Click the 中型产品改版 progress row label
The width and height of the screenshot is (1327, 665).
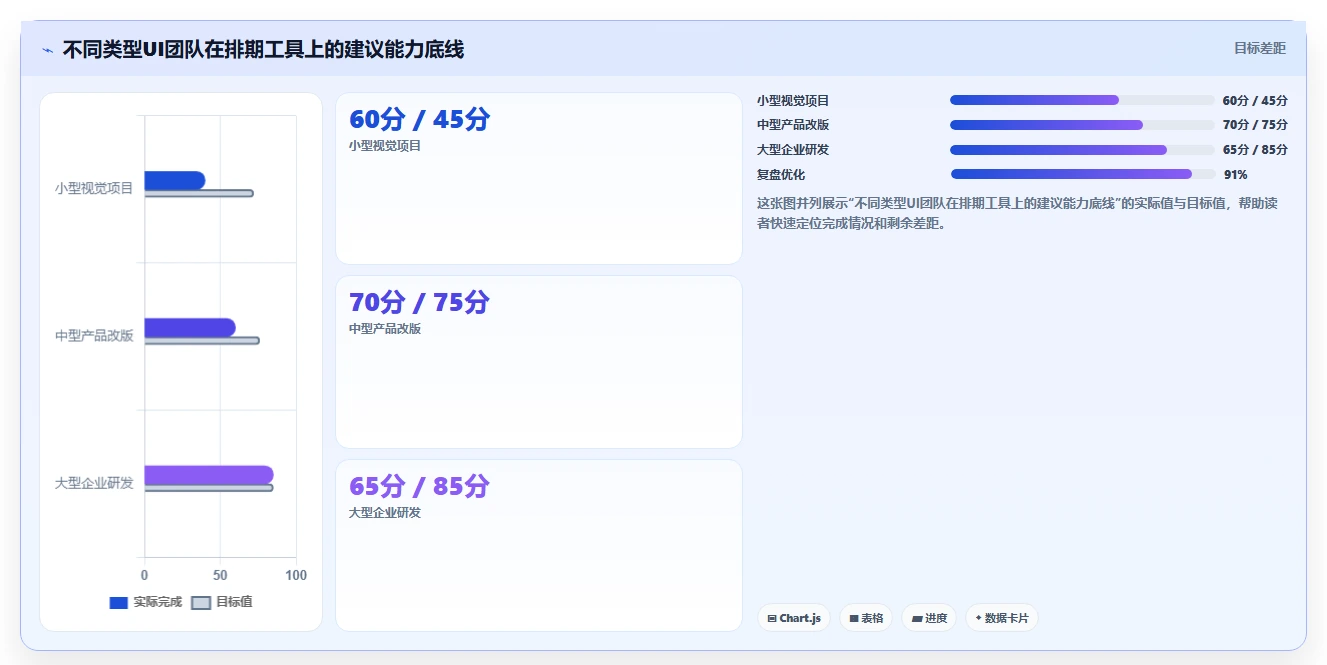[x=793, y=125]
